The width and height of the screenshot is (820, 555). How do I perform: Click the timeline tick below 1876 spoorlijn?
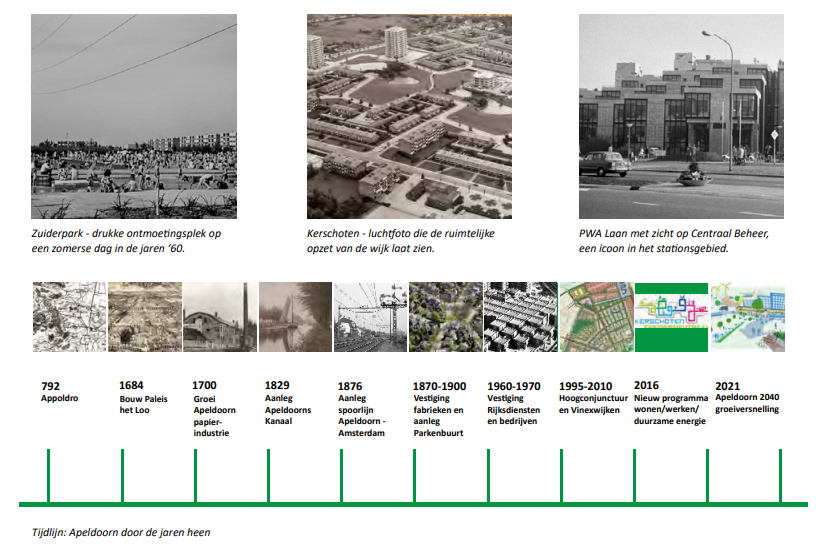click(341, 475)
